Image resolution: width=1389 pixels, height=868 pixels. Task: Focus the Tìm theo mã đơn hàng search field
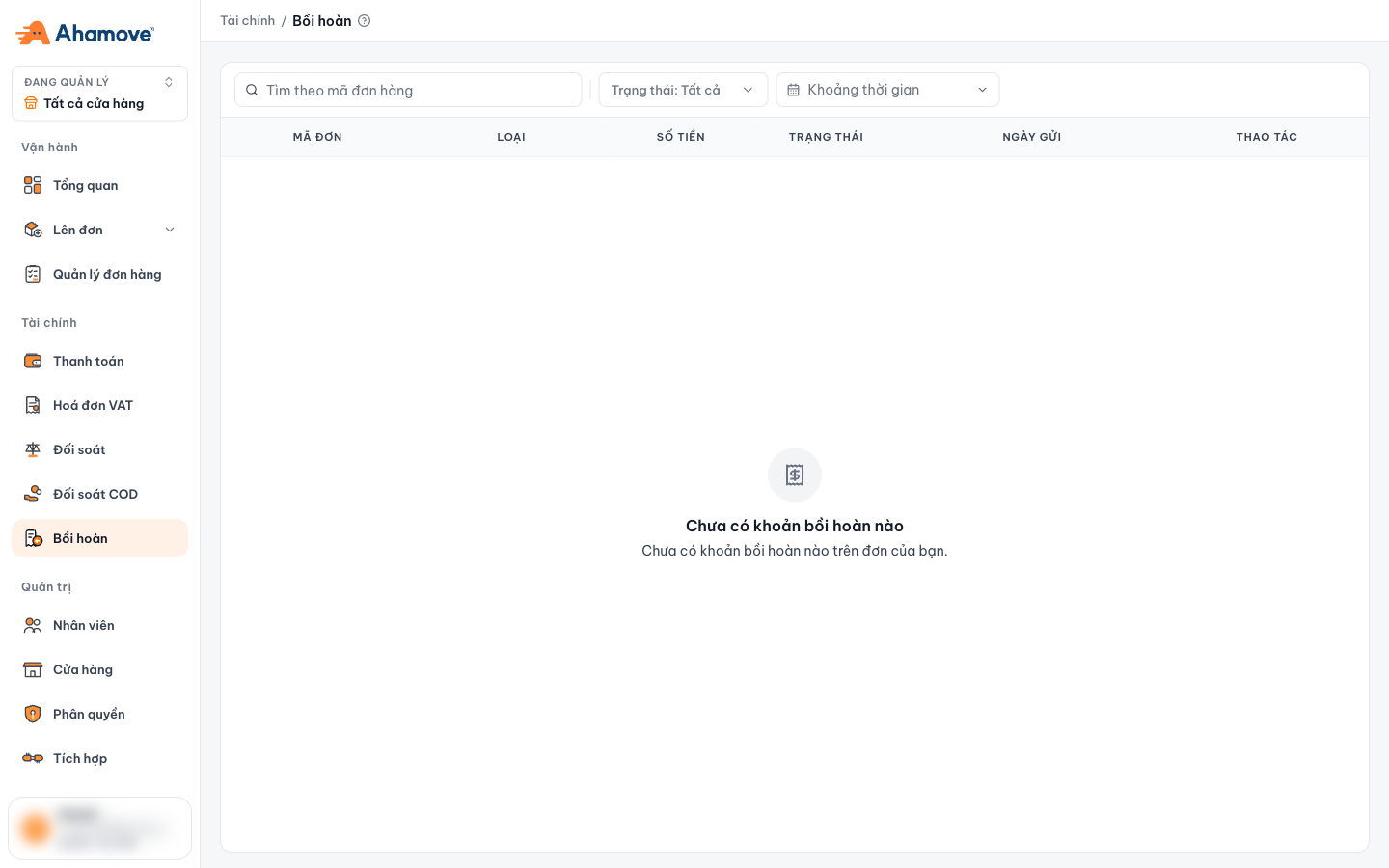(408, 90)
